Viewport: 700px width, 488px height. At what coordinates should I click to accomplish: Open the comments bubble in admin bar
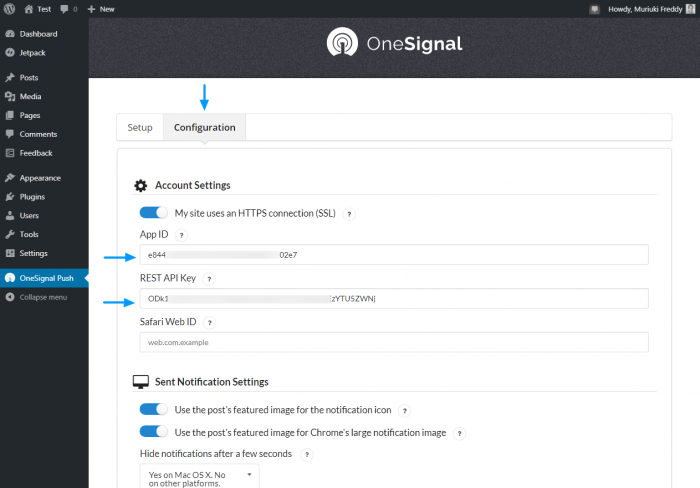click(x=67, y=8)
